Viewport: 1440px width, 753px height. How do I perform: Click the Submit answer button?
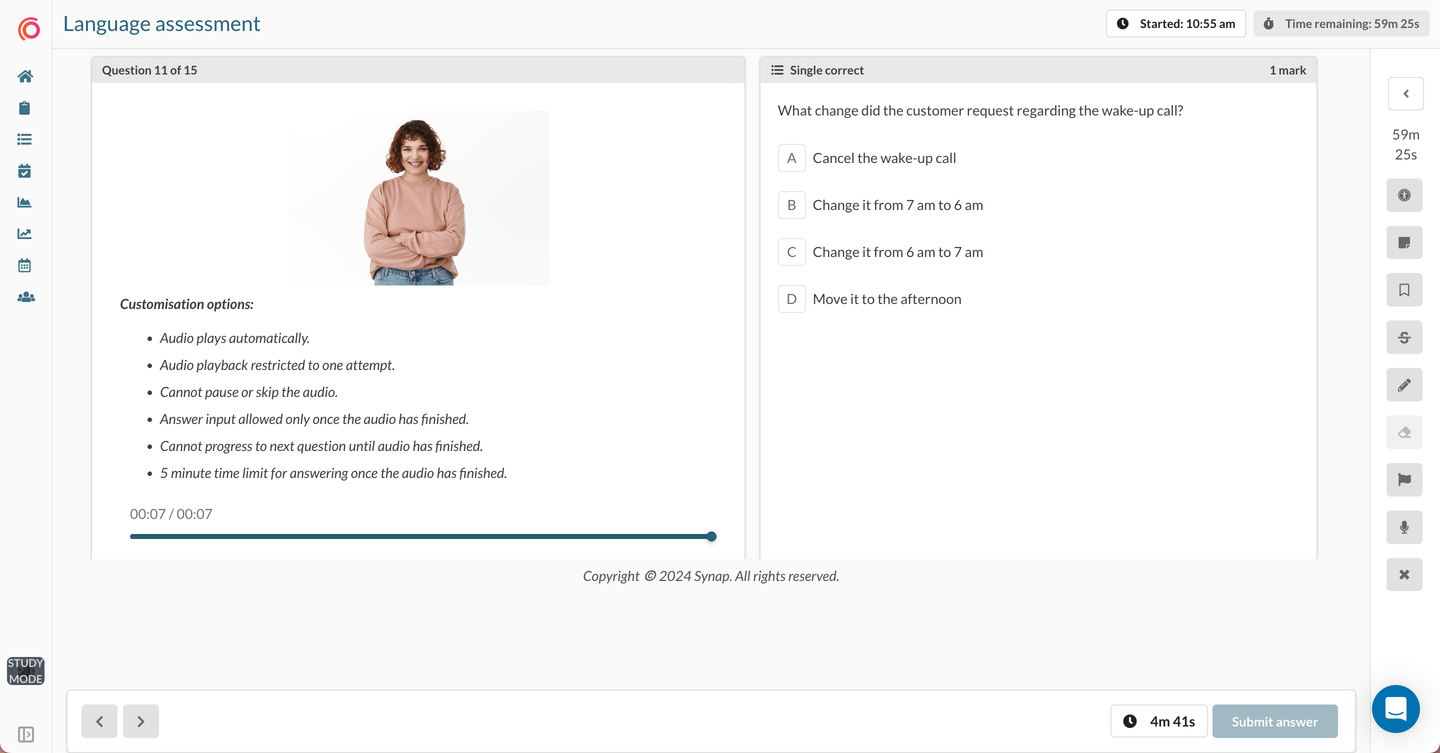[1275, 720]
